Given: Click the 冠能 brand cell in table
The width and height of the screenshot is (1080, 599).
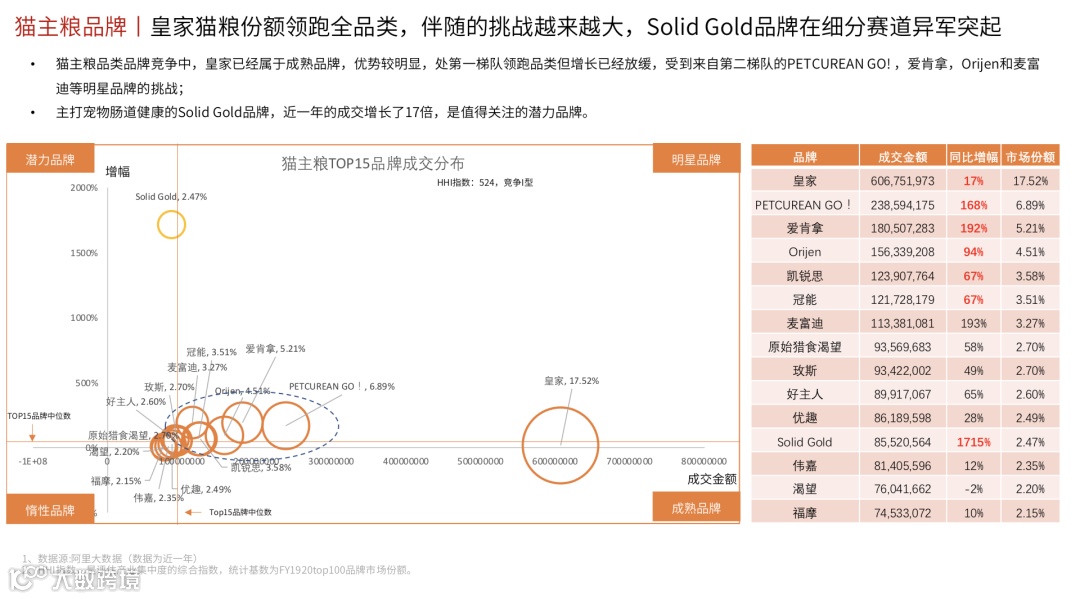Looking at the screenshot, I should click(x=804, y=300).
